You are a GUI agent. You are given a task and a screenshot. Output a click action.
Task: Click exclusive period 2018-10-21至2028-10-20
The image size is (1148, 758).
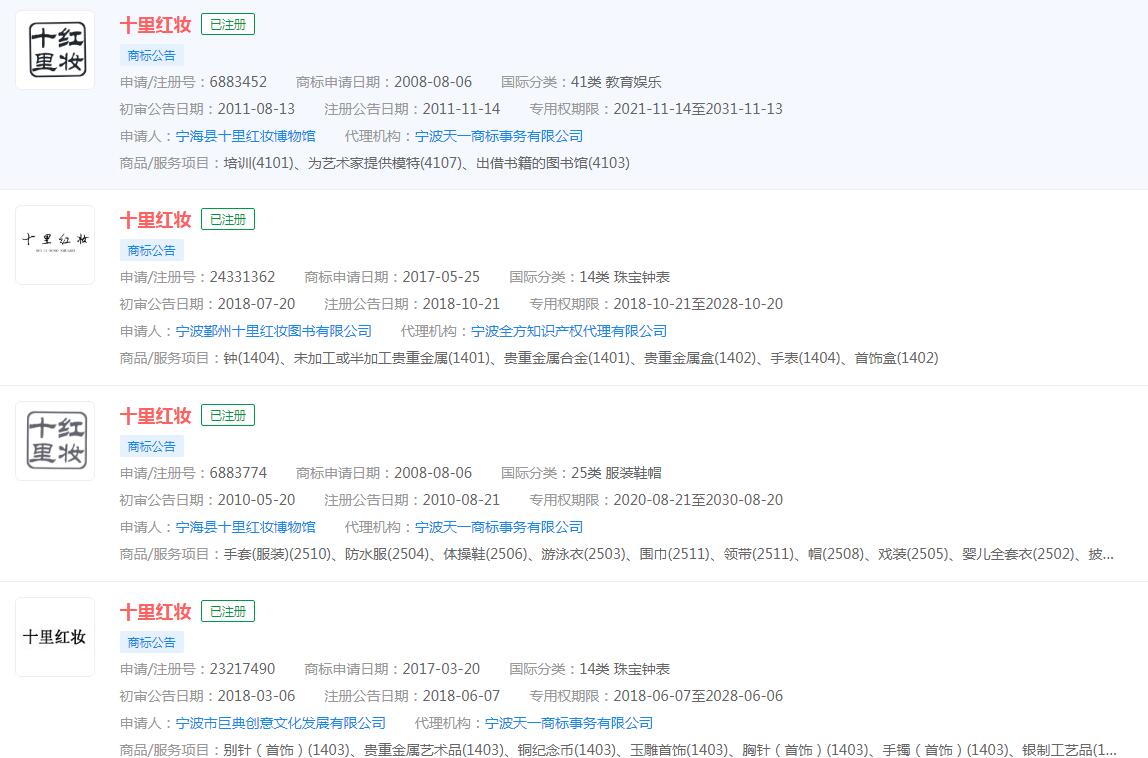[x=698, y=303]
